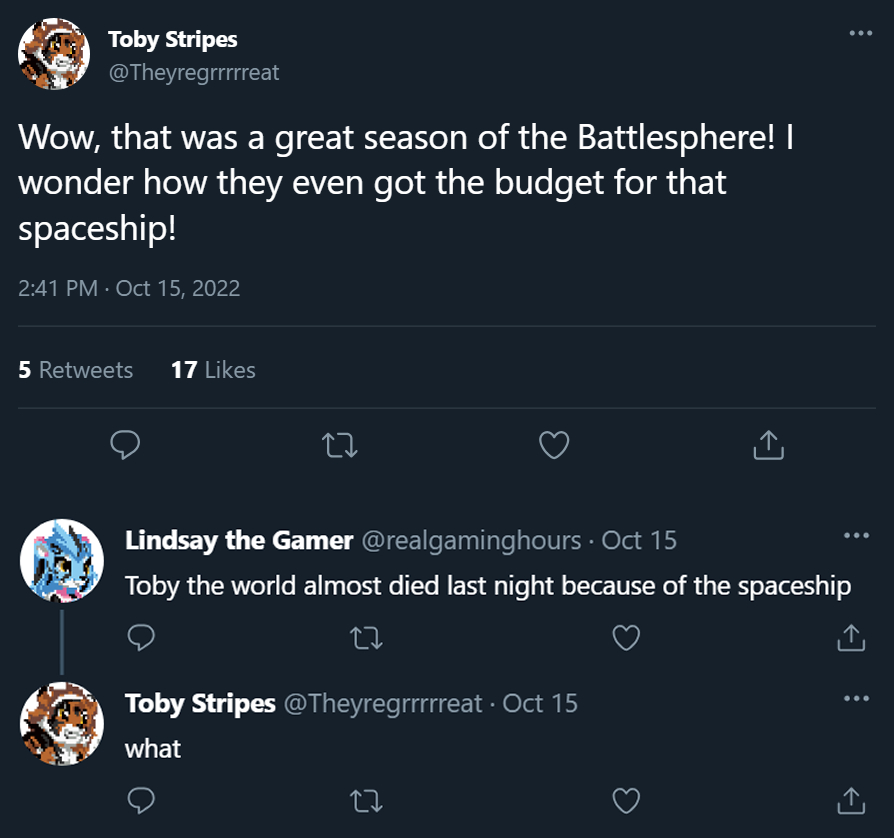Screen dimensions: 894x838
Task: View the 17 Likes list
Action: click(213, 370)
